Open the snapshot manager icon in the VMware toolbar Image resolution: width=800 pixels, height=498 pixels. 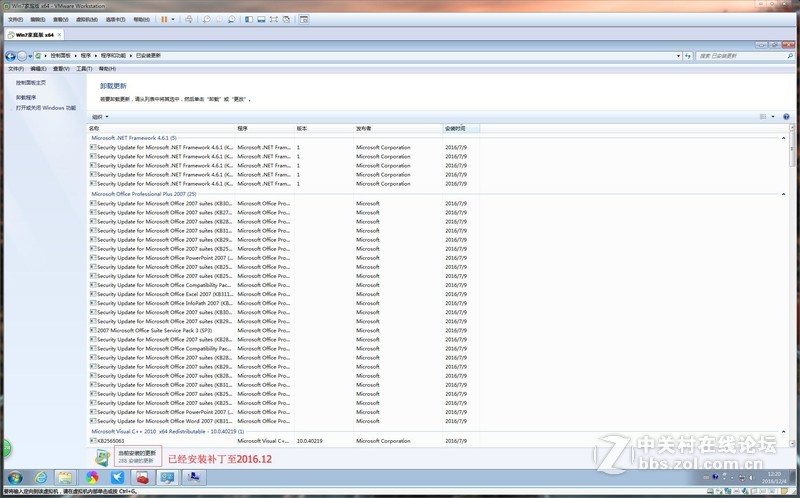pyautogui.click(x=232, y=19)
